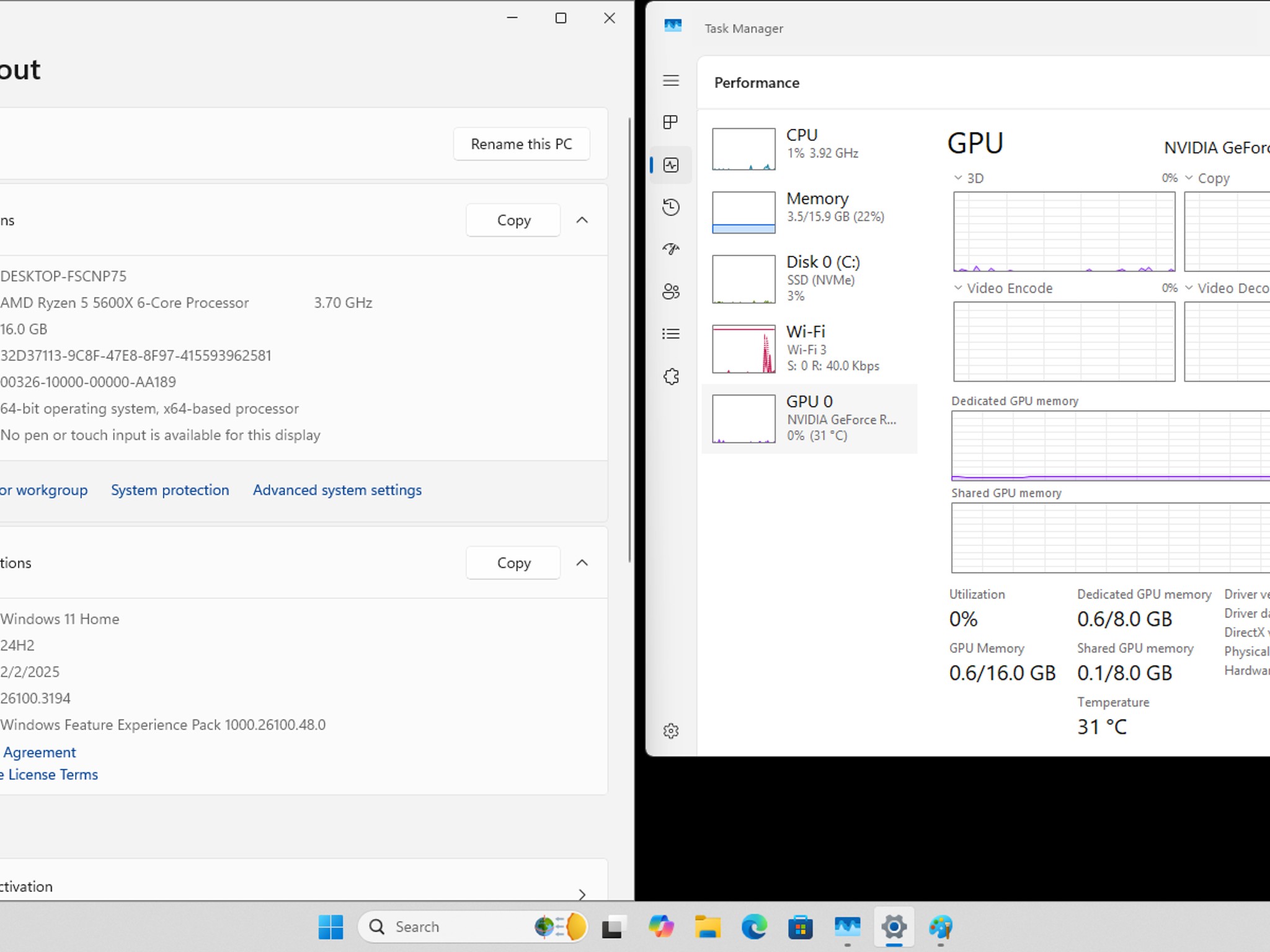This screenshot has width=1270, height=952.
Task: Collapse the Copy graph section
Action: pos(1189,178)
